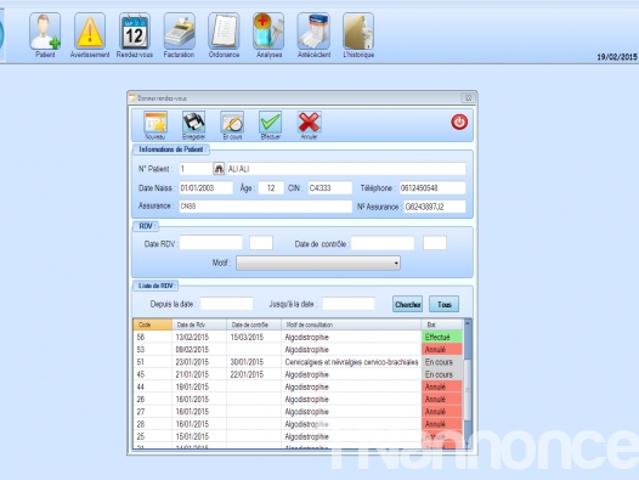Click the Date Naiss field
639x480 pixels.
(x=206, y=188)
